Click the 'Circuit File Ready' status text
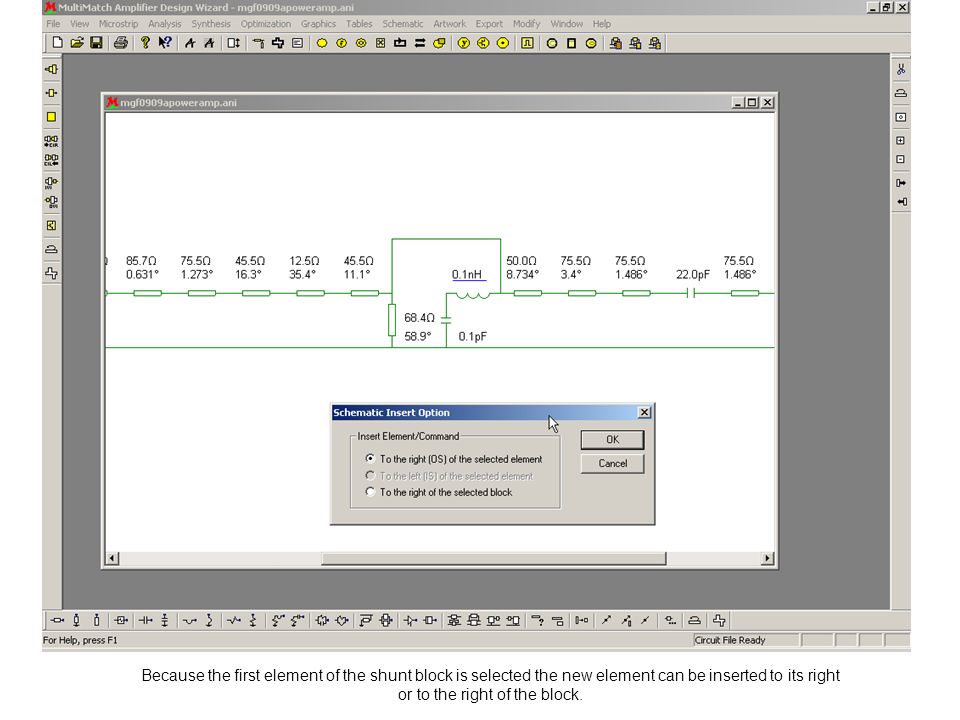Screen dimensions: 960x720 tap(730, 640)
